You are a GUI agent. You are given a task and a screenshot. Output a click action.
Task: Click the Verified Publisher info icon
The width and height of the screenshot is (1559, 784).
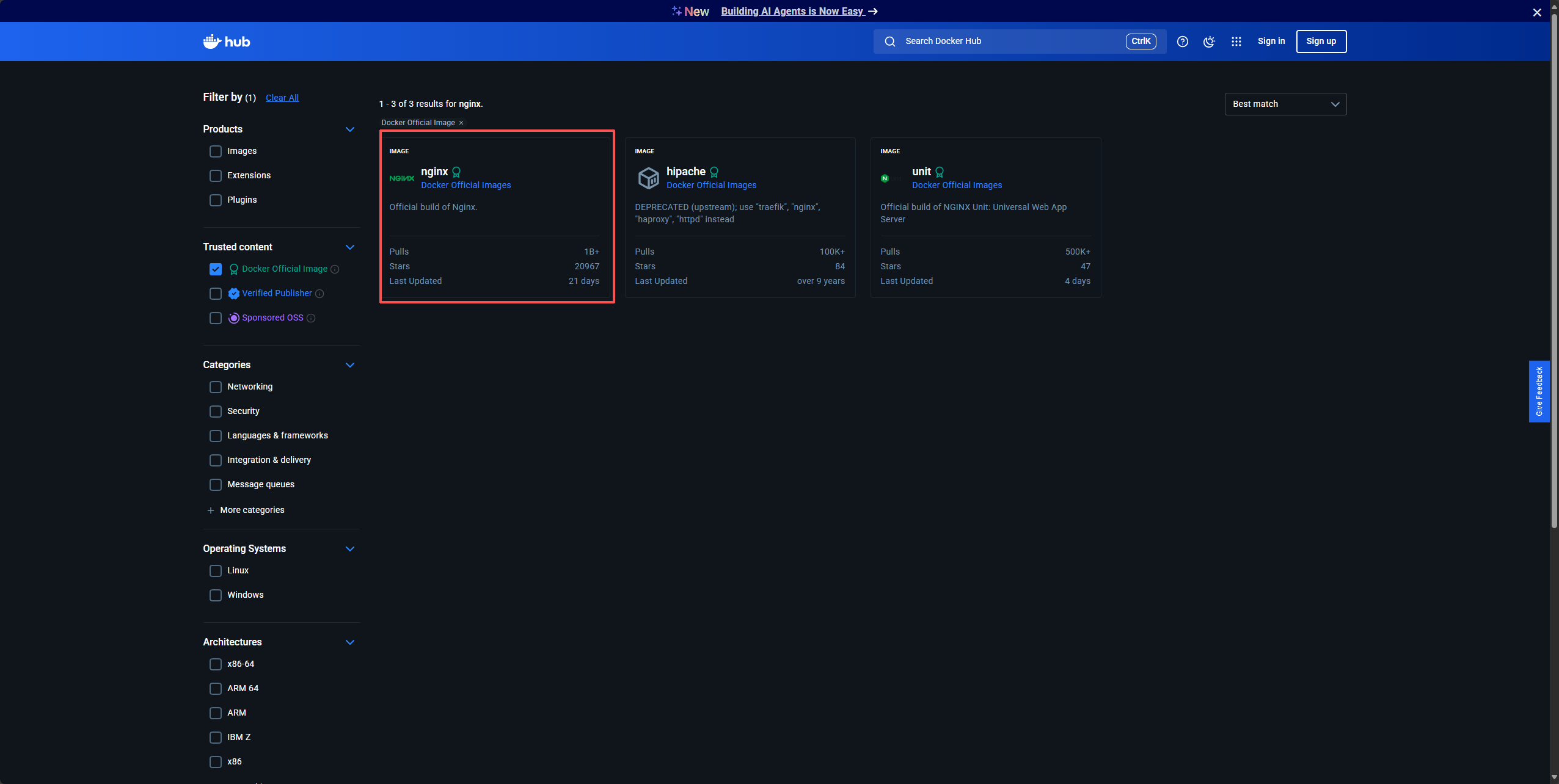pyautogui.click(x=319, y=294)
